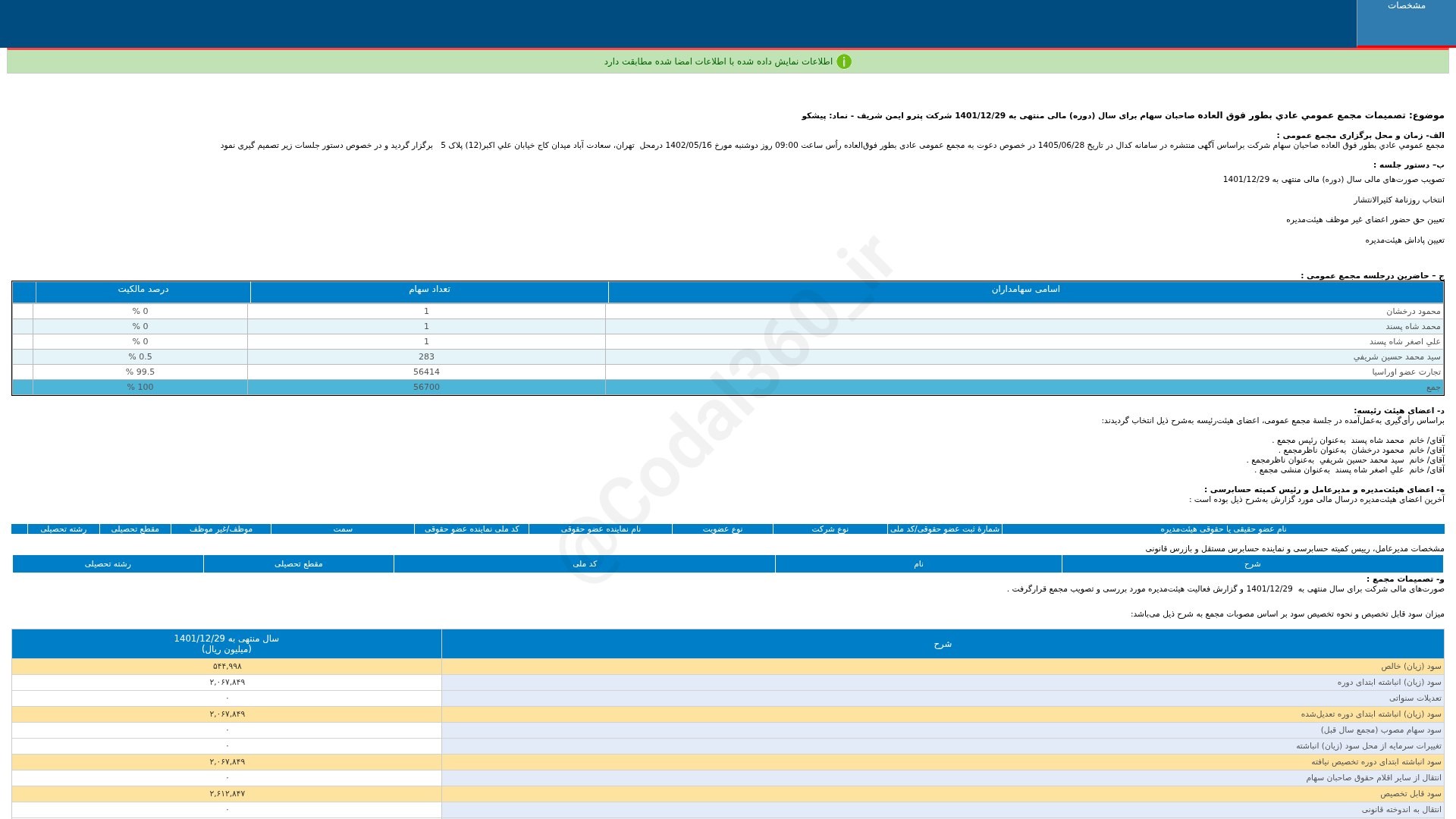Click ownership percentage 99.5 %
This screenshot has width=1456, height=819.
[140, 372]
